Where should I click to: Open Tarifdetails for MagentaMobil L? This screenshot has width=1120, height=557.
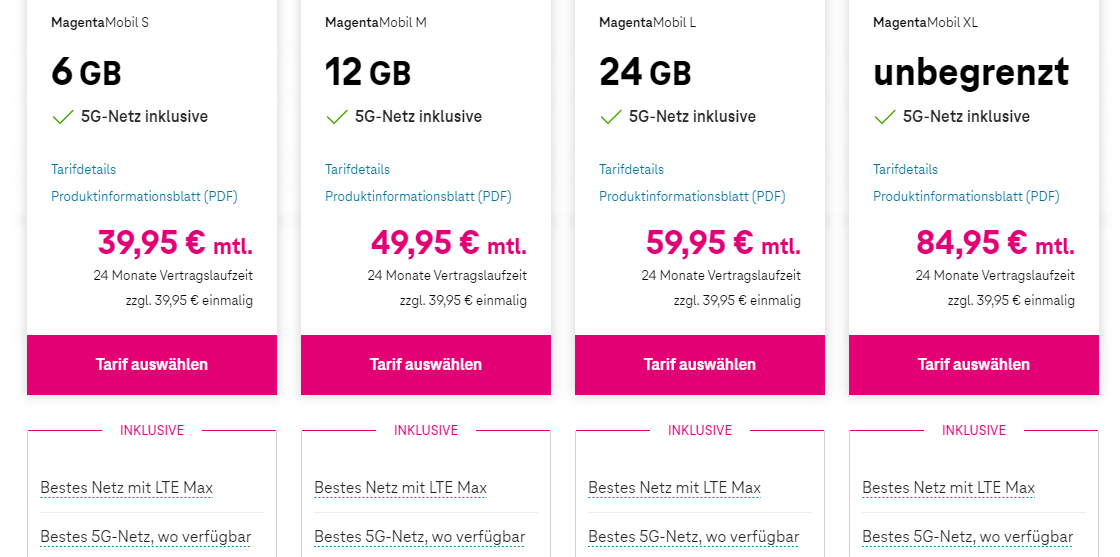(x=632, y=170)
